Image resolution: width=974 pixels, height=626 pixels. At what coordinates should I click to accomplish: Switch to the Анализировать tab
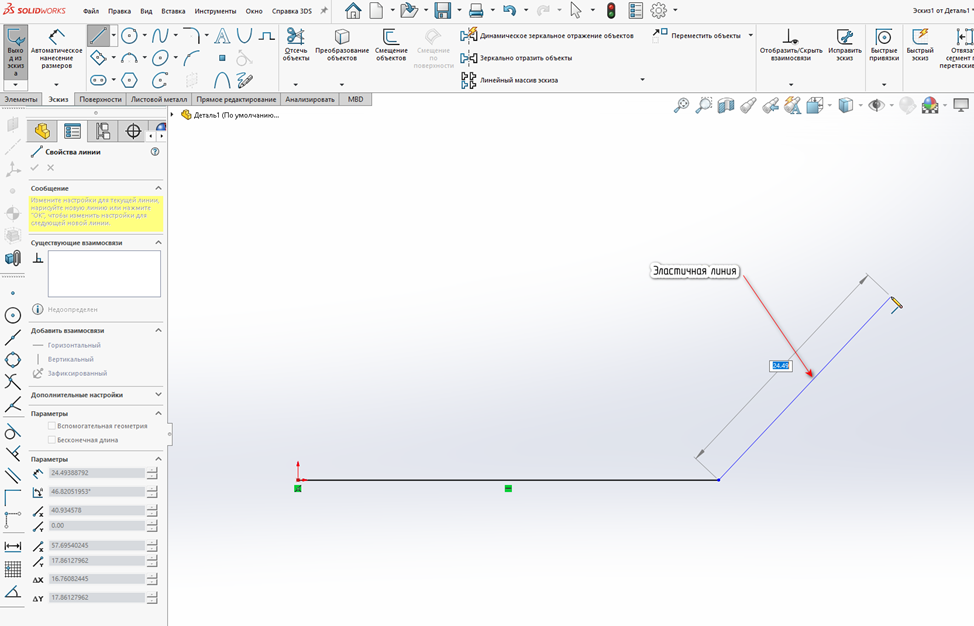(309, 99)
